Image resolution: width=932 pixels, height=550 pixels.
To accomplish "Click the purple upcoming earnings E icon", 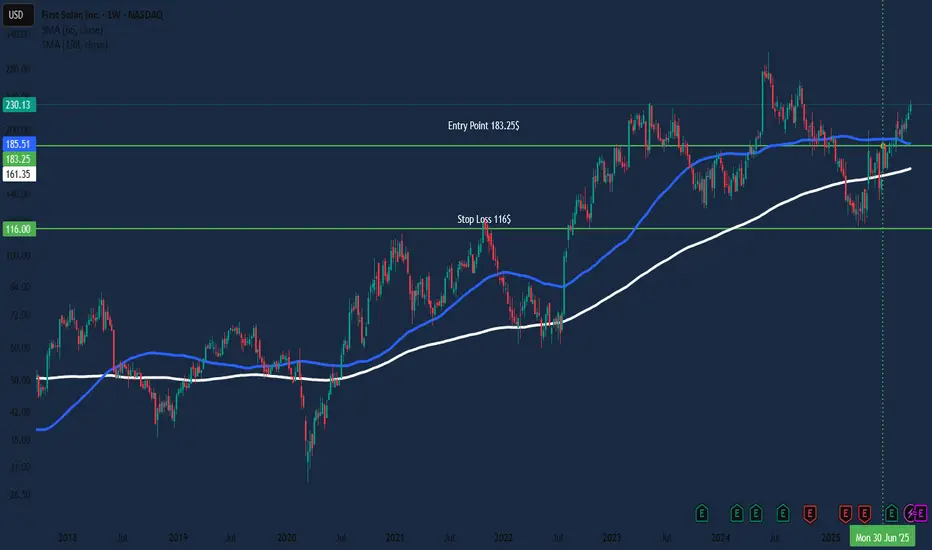I will click(x=921, y=513).
